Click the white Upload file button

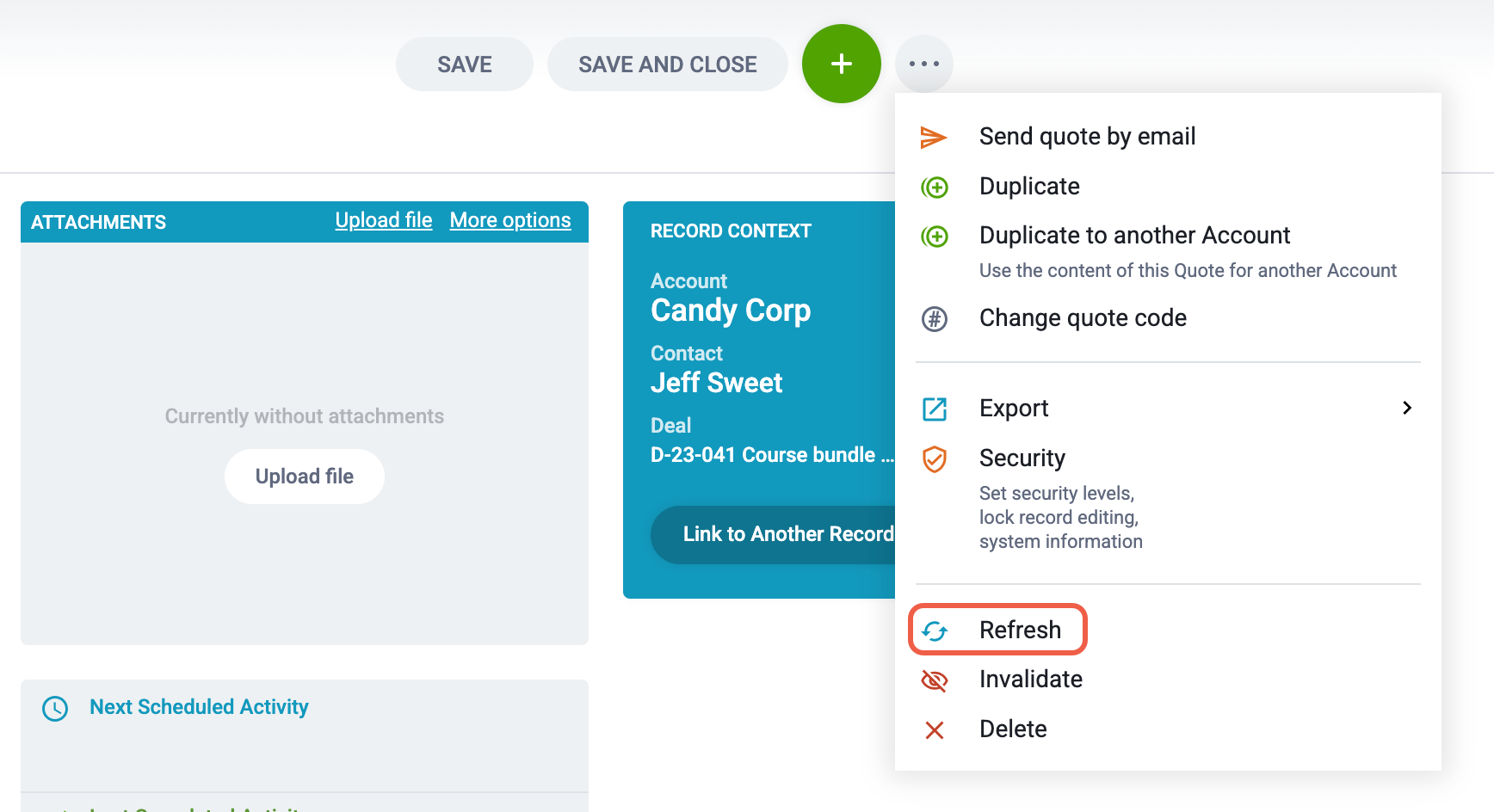[305, 477]
